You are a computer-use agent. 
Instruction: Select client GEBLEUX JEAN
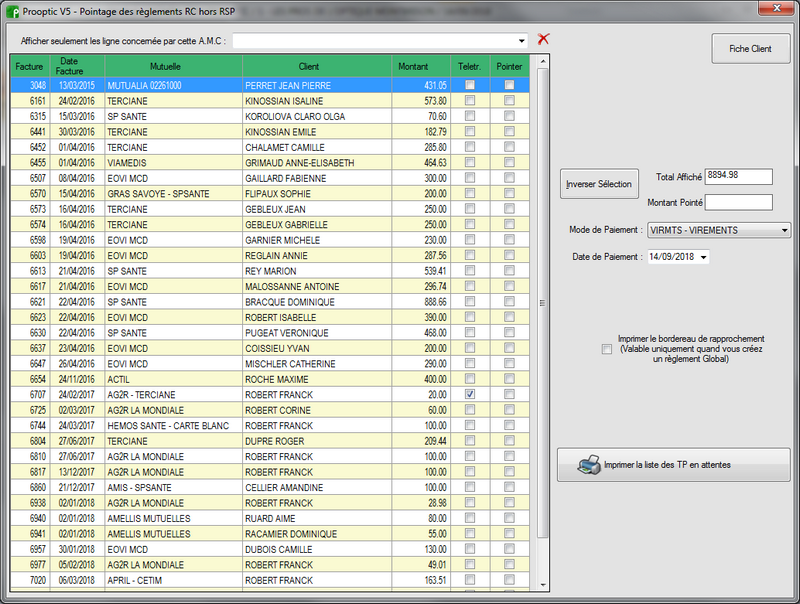click(275, 209)
